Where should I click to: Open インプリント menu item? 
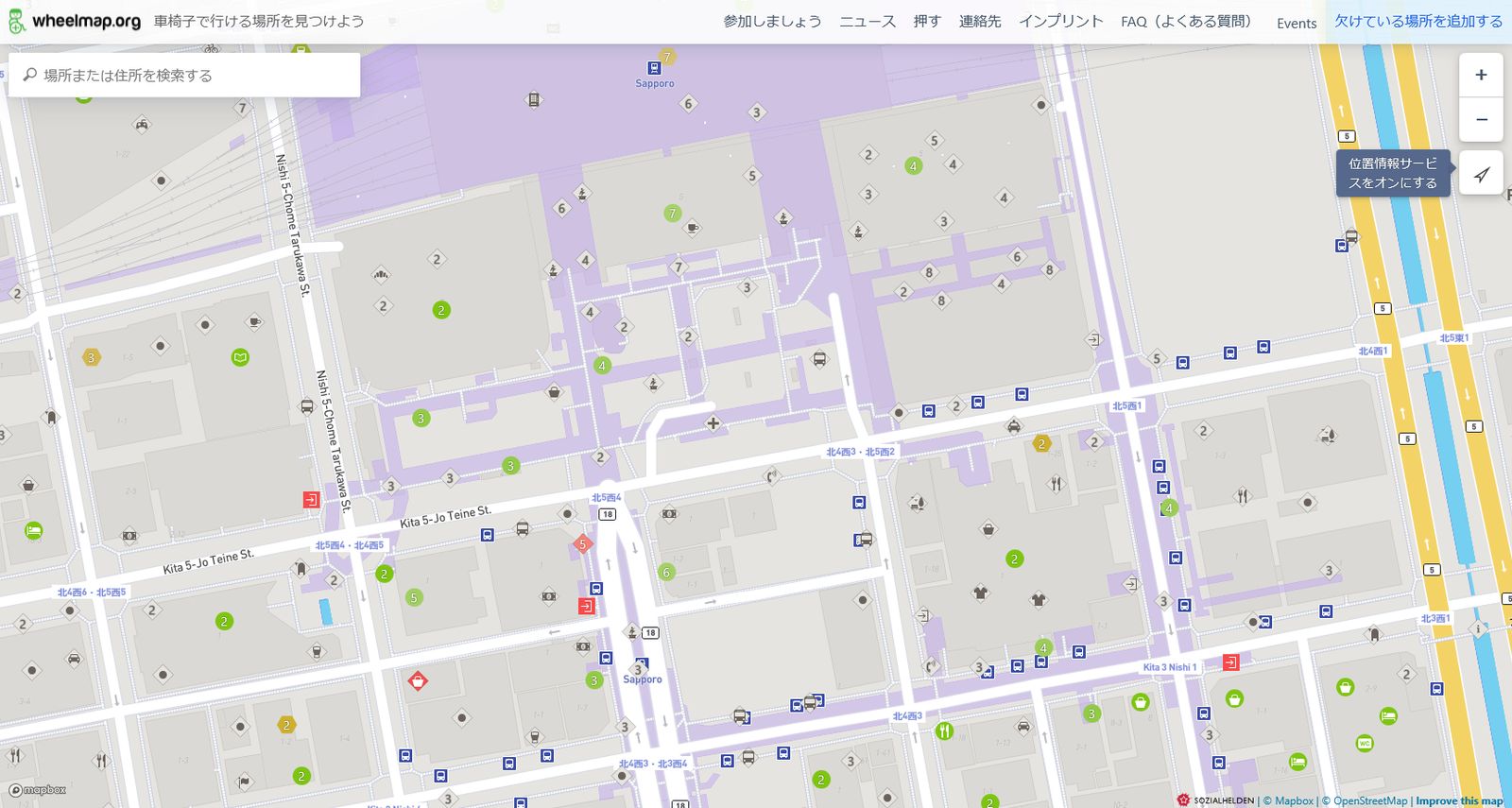tap(1061, 21)
